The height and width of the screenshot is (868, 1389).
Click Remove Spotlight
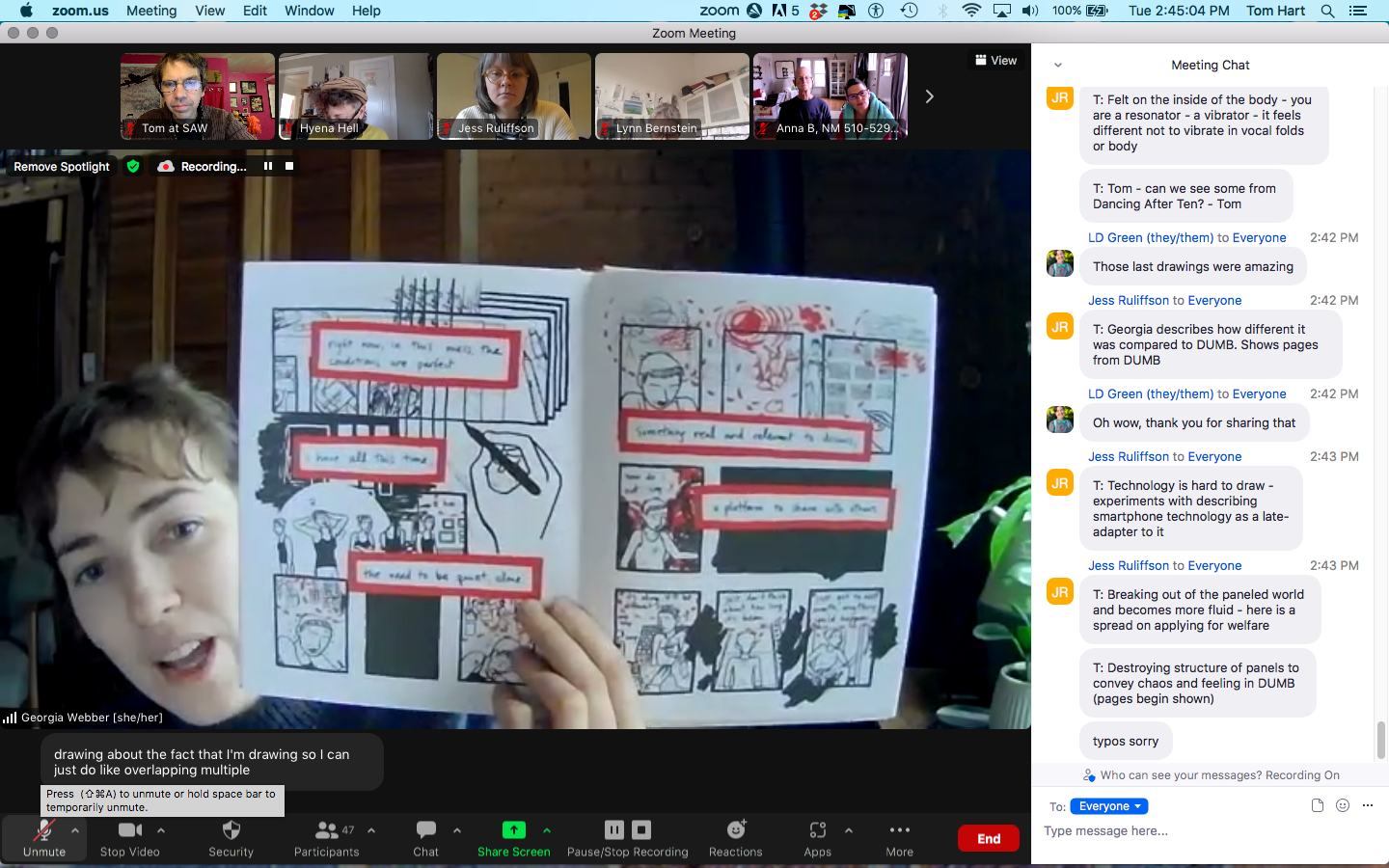[x=62, y=167]
